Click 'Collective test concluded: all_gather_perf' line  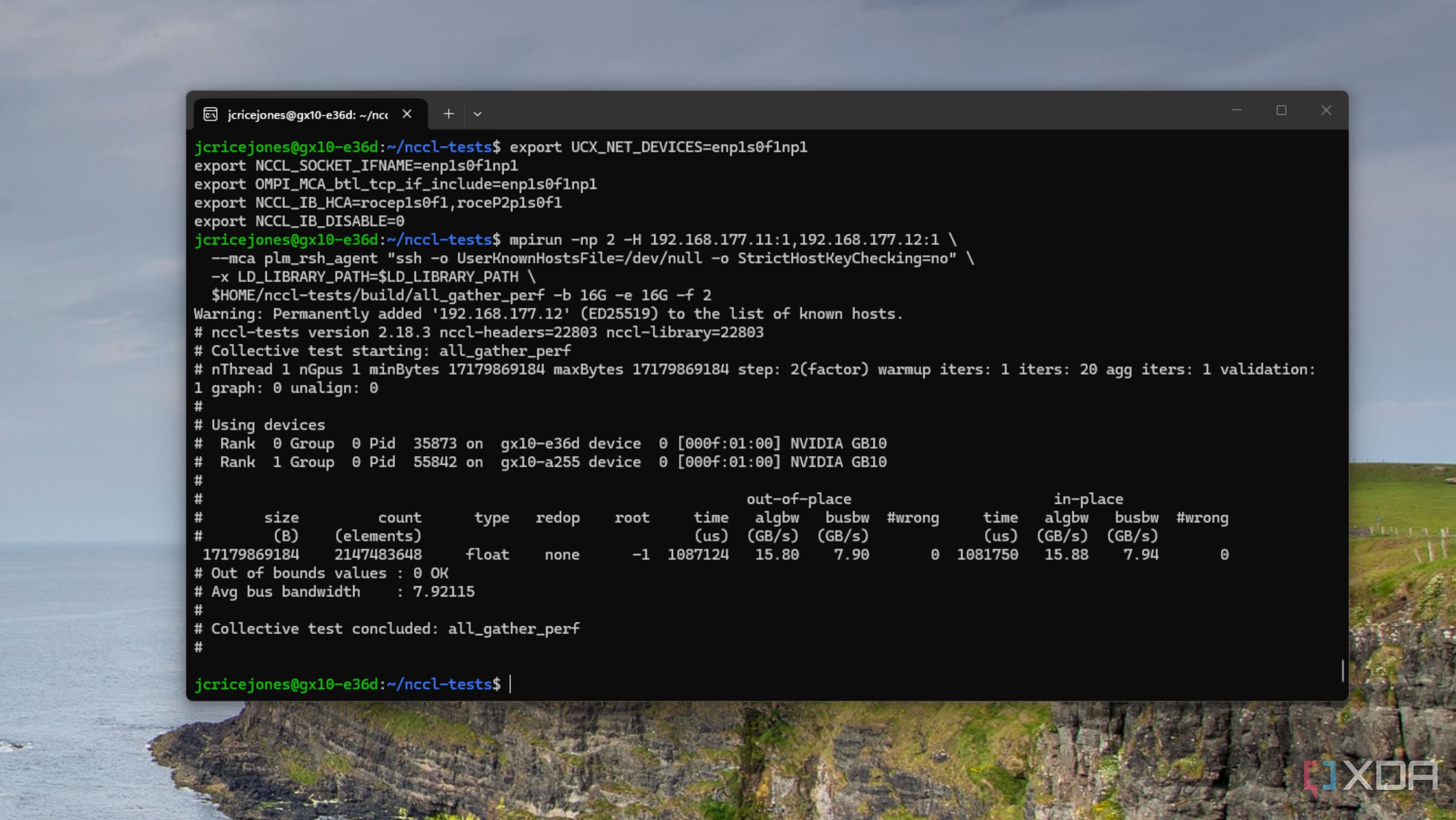[x=387, y=629]
